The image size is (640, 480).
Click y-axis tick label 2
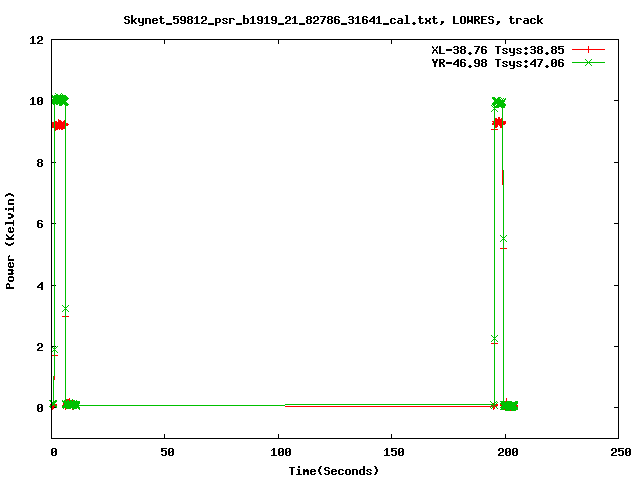point(40,347)
